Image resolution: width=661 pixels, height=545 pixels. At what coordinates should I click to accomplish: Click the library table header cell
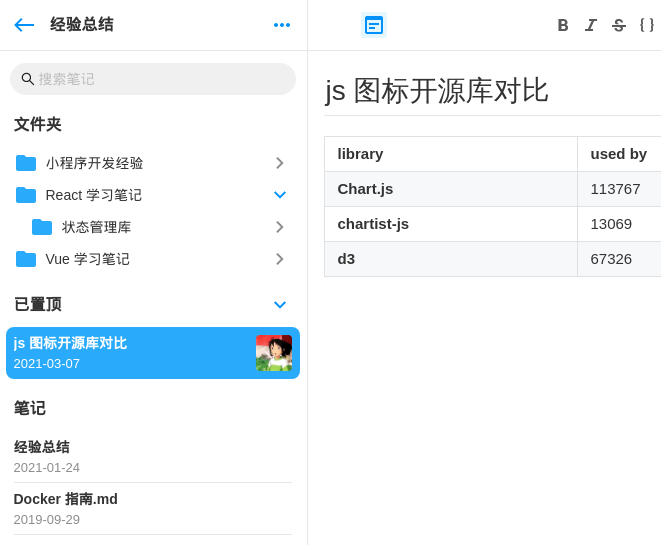tap(451, 154)
